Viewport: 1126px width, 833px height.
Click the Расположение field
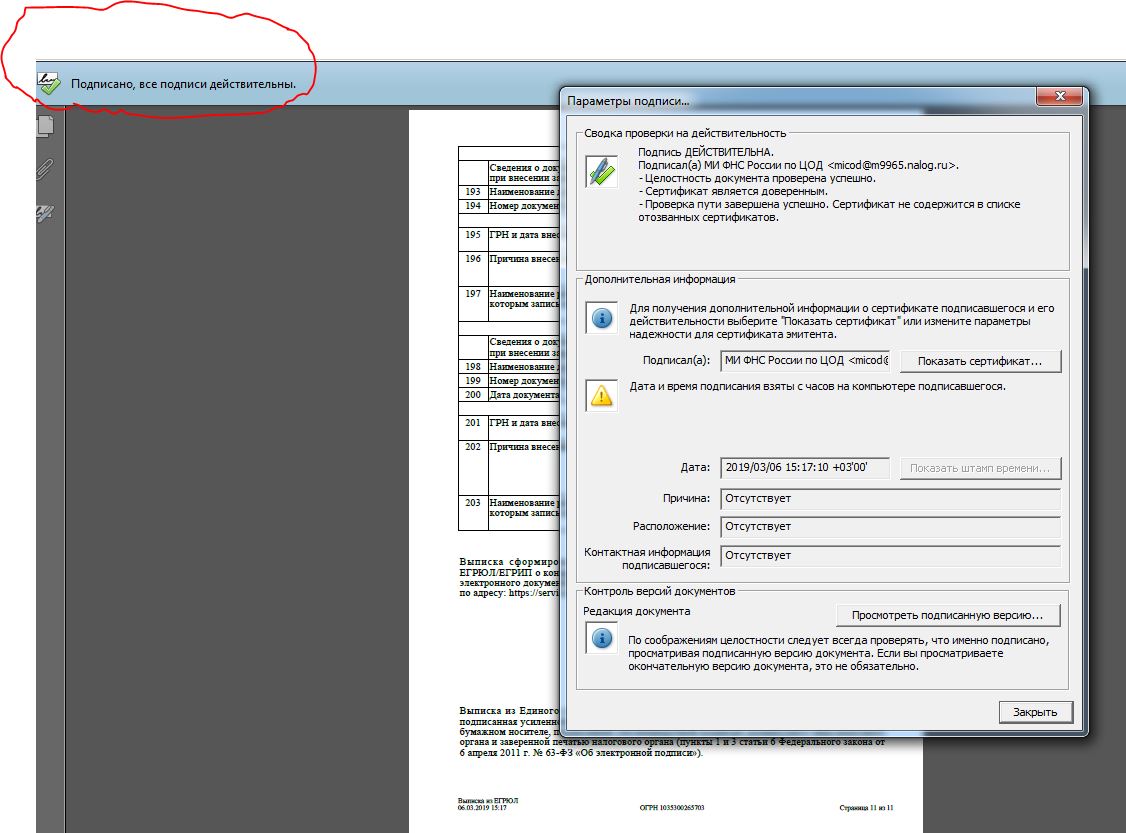pyautogui.click(x=889, y=526)
